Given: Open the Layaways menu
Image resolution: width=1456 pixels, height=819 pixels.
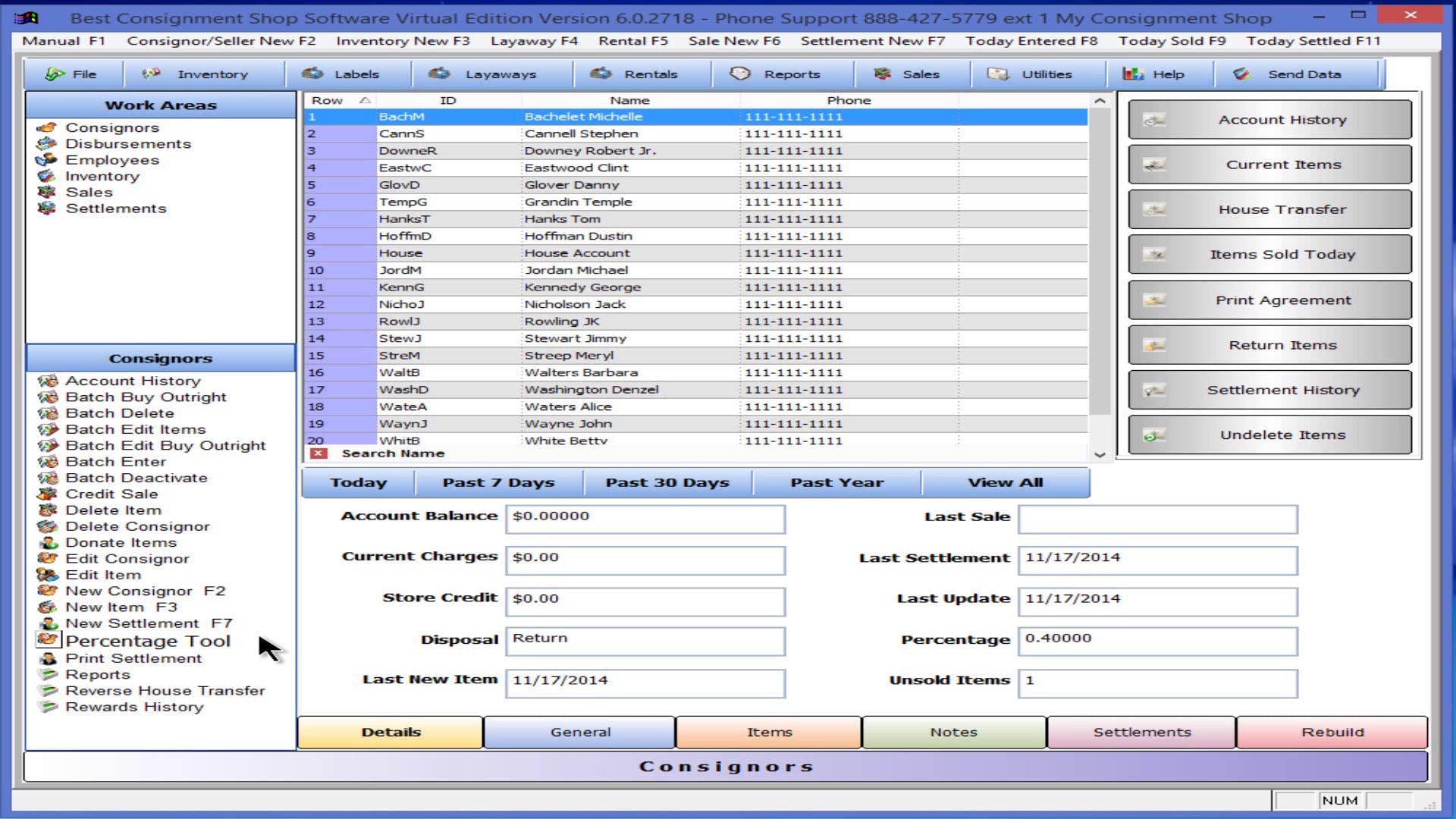Looking at the screenshot, I should pos(491,74).
